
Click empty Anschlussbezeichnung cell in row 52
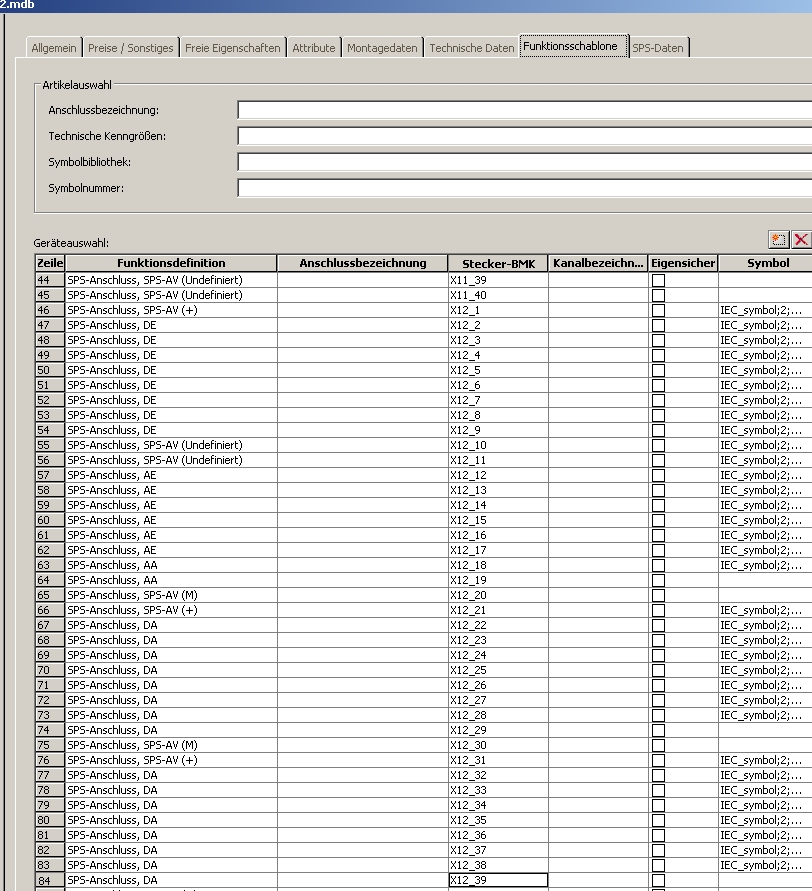click(363, 400)
